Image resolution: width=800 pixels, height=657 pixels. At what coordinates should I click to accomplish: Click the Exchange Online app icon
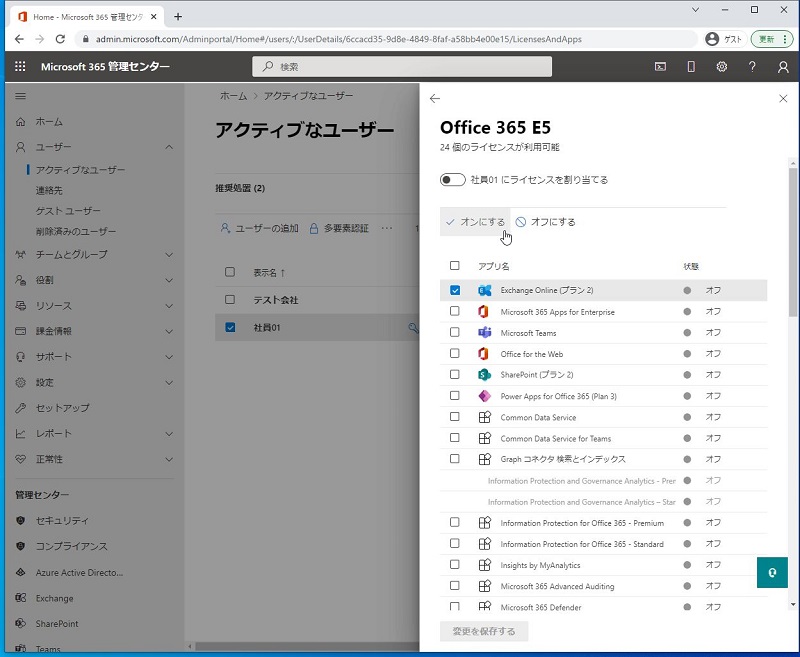pos(485,290)
